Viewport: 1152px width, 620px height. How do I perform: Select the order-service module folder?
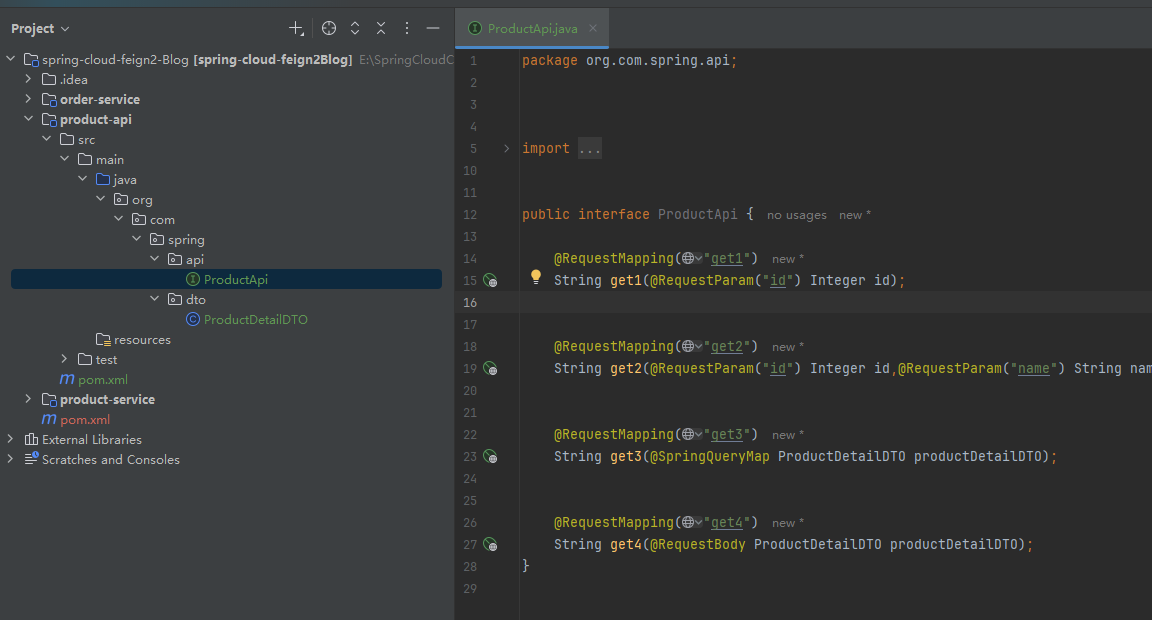[100, 99]
